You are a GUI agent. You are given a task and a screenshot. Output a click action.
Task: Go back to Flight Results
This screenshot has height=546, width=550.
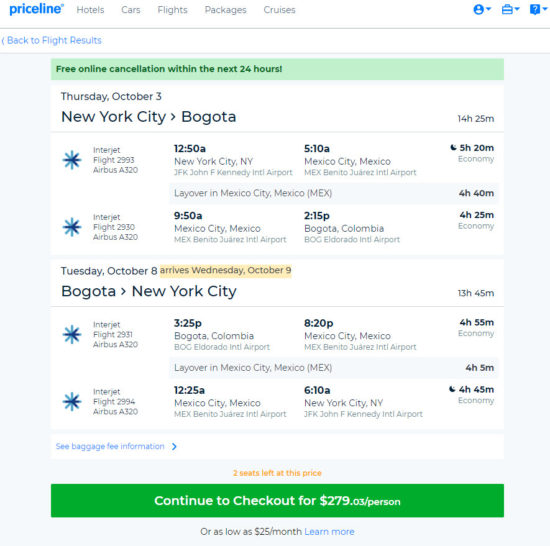point(52,40)
